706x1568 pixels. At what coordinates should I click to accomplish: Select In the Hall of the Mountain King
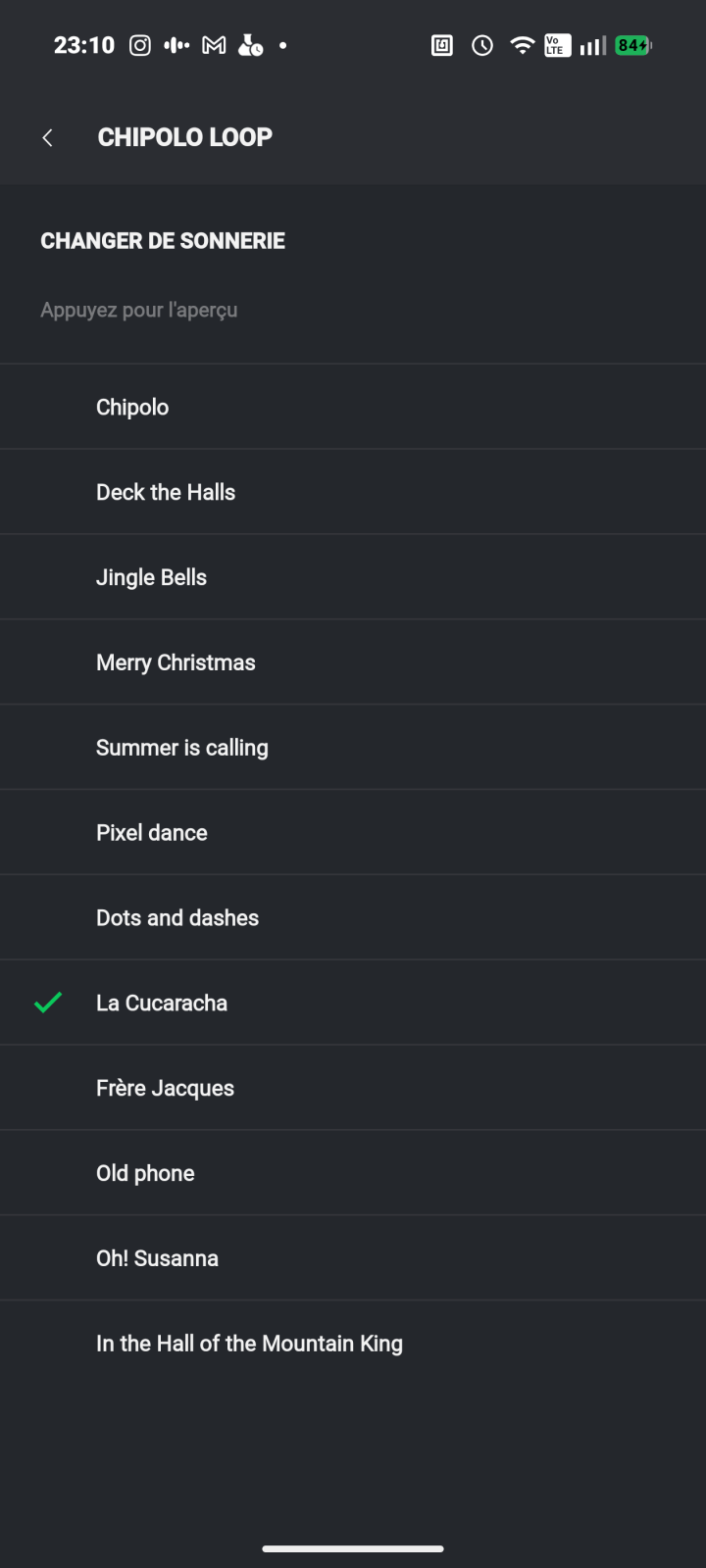249,1344
